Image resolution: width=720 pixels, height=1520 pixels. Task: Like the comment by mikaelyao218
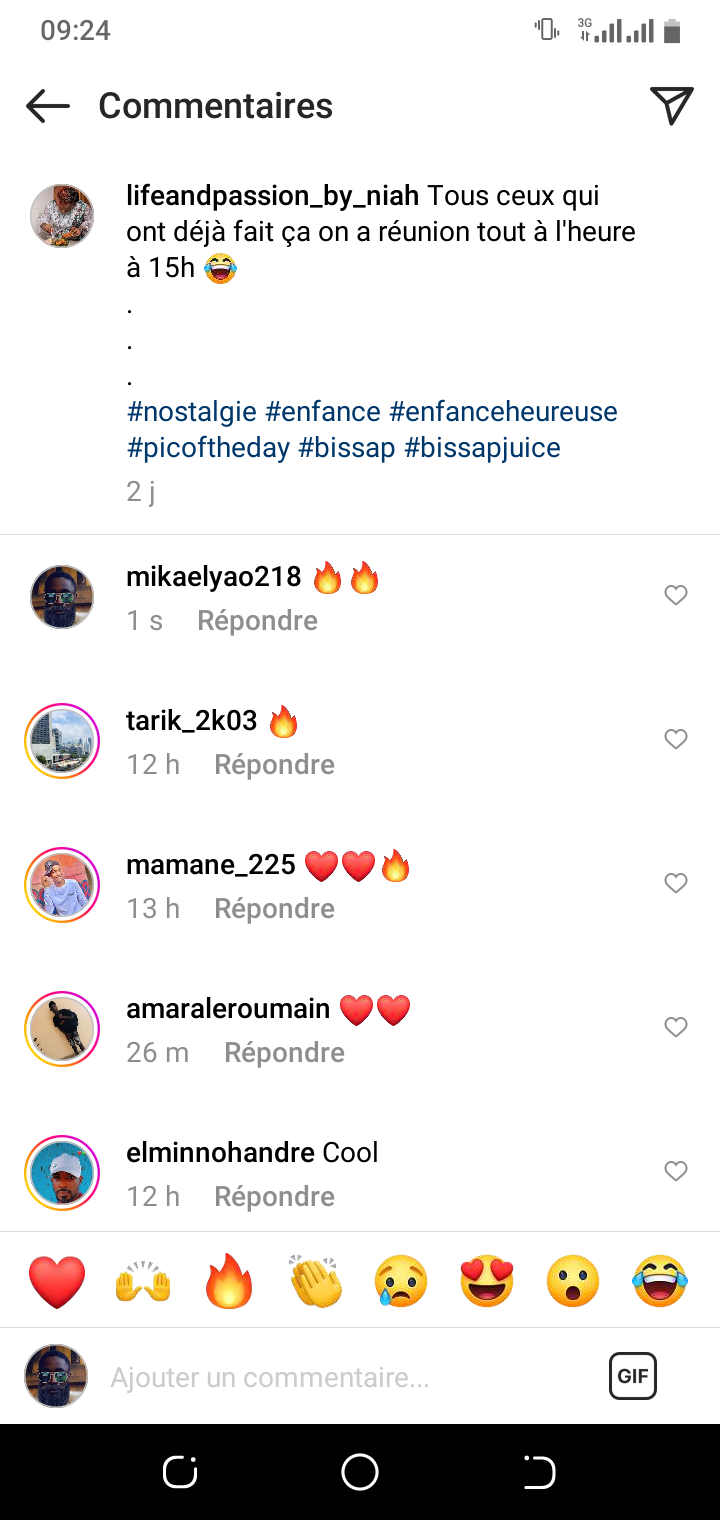point(676,595)
